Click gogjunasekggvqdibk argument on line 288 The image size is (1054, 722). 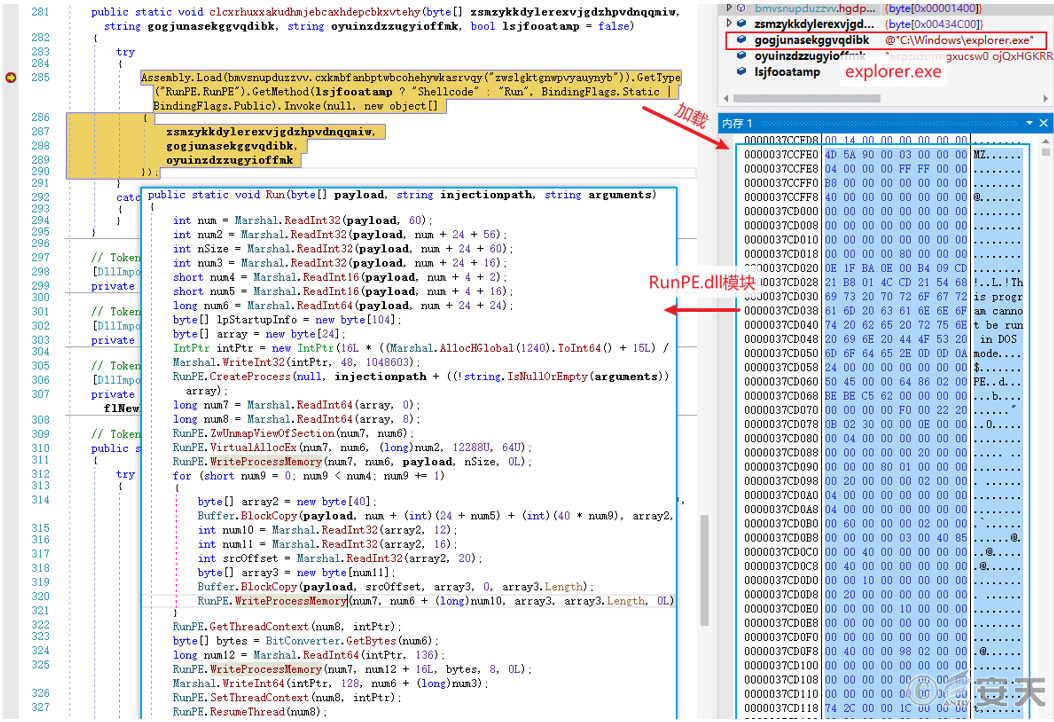click(231, 146)
